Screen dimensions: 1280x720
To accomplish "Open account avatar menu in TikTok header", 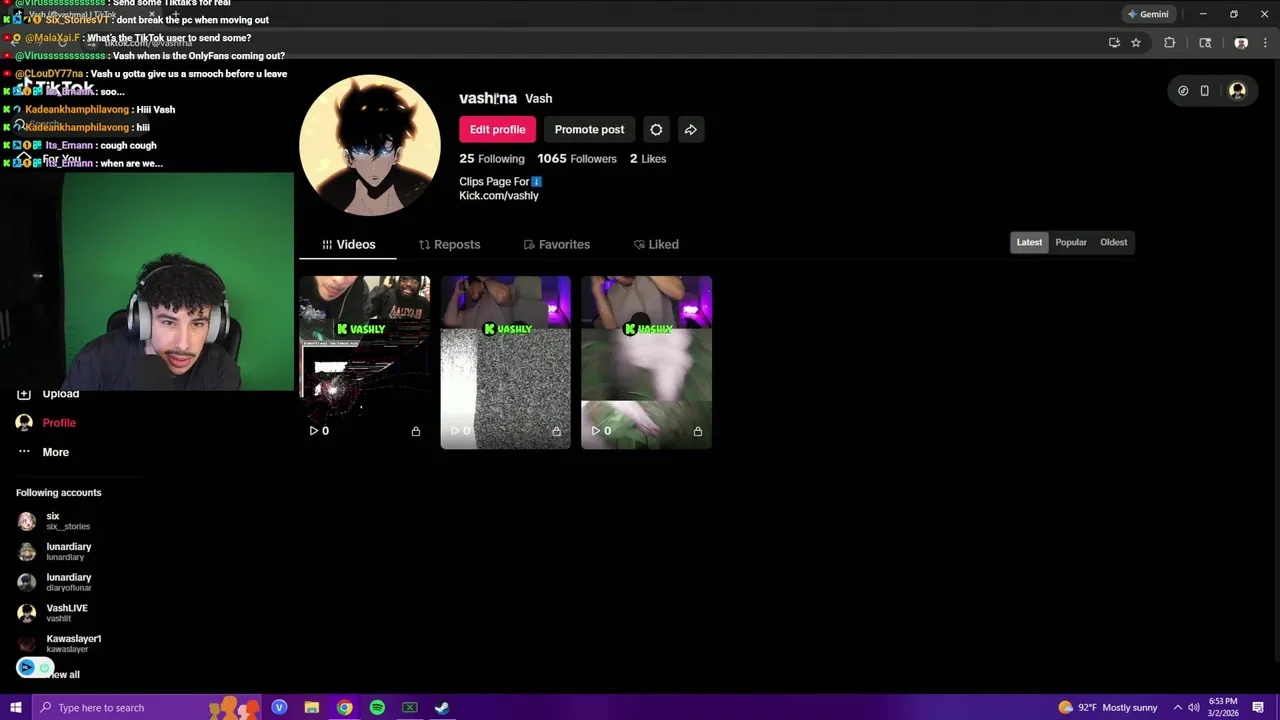I will point(1237,91).
